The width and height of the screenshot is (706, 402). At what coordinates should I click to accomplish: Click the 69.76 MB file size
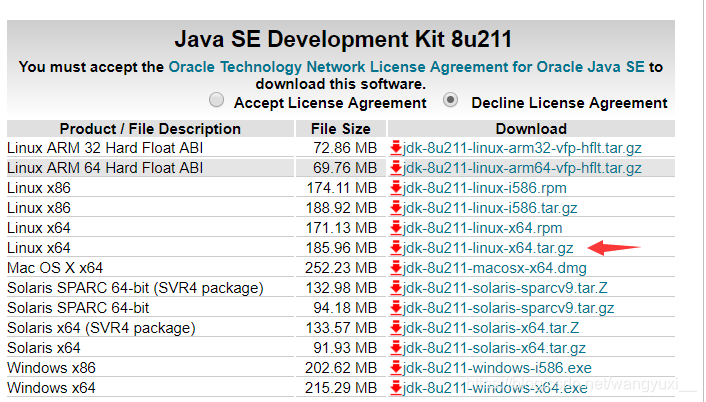pos(345,168)
